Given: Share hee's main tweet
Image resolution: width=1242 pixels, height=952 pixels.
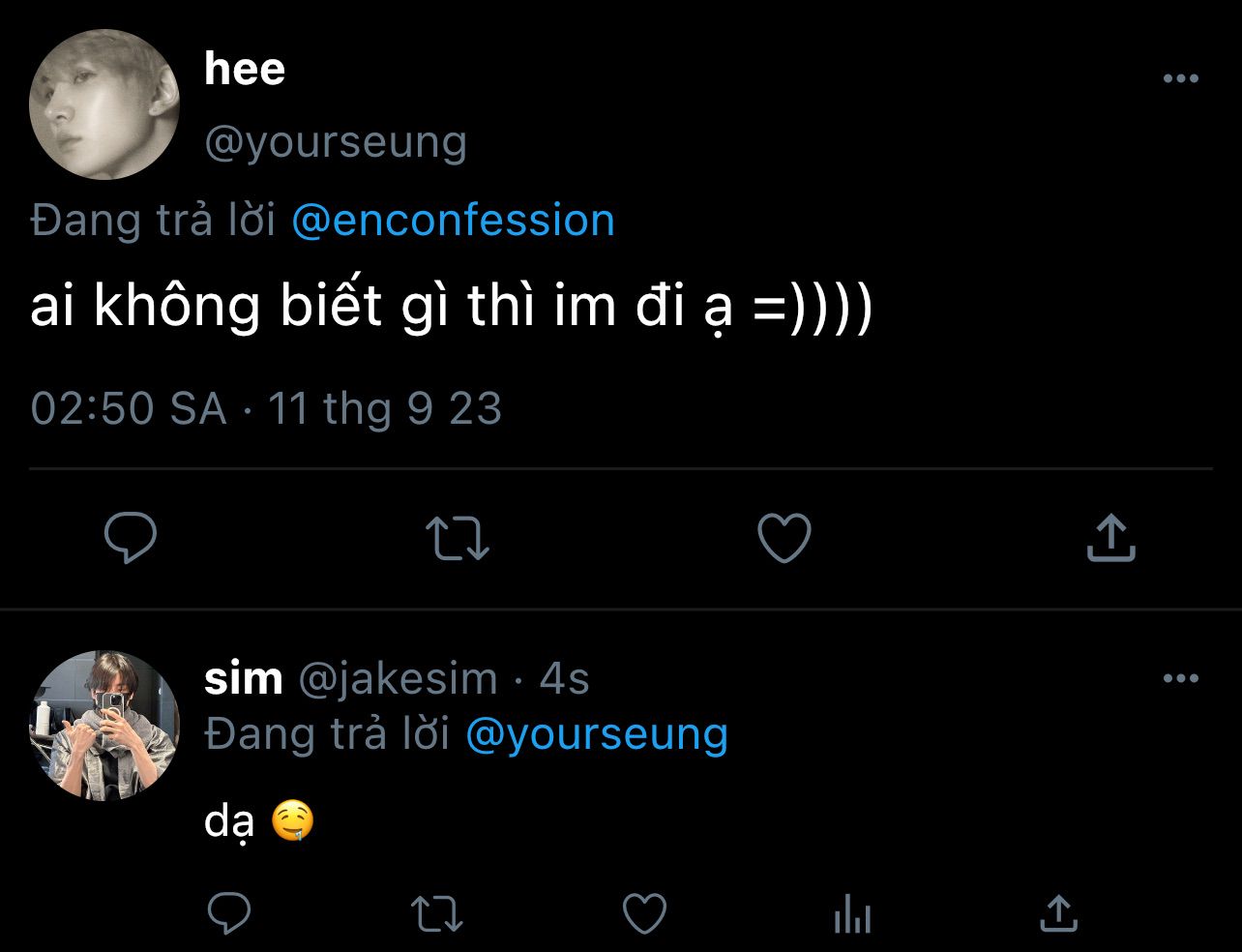Looking at the screenshot, I should [1109, 538].
